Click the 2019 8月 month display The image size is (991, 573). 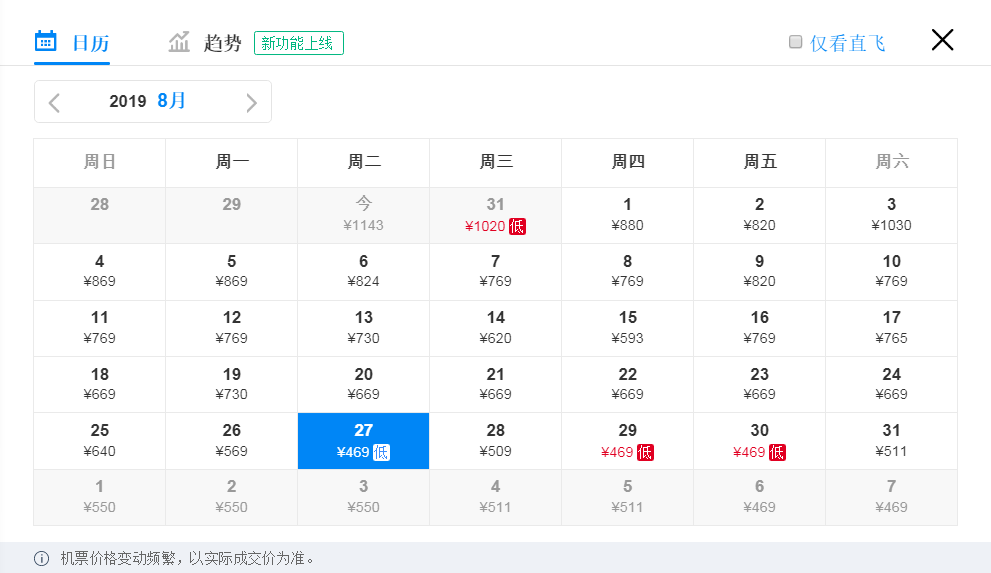tap(147, 101)
